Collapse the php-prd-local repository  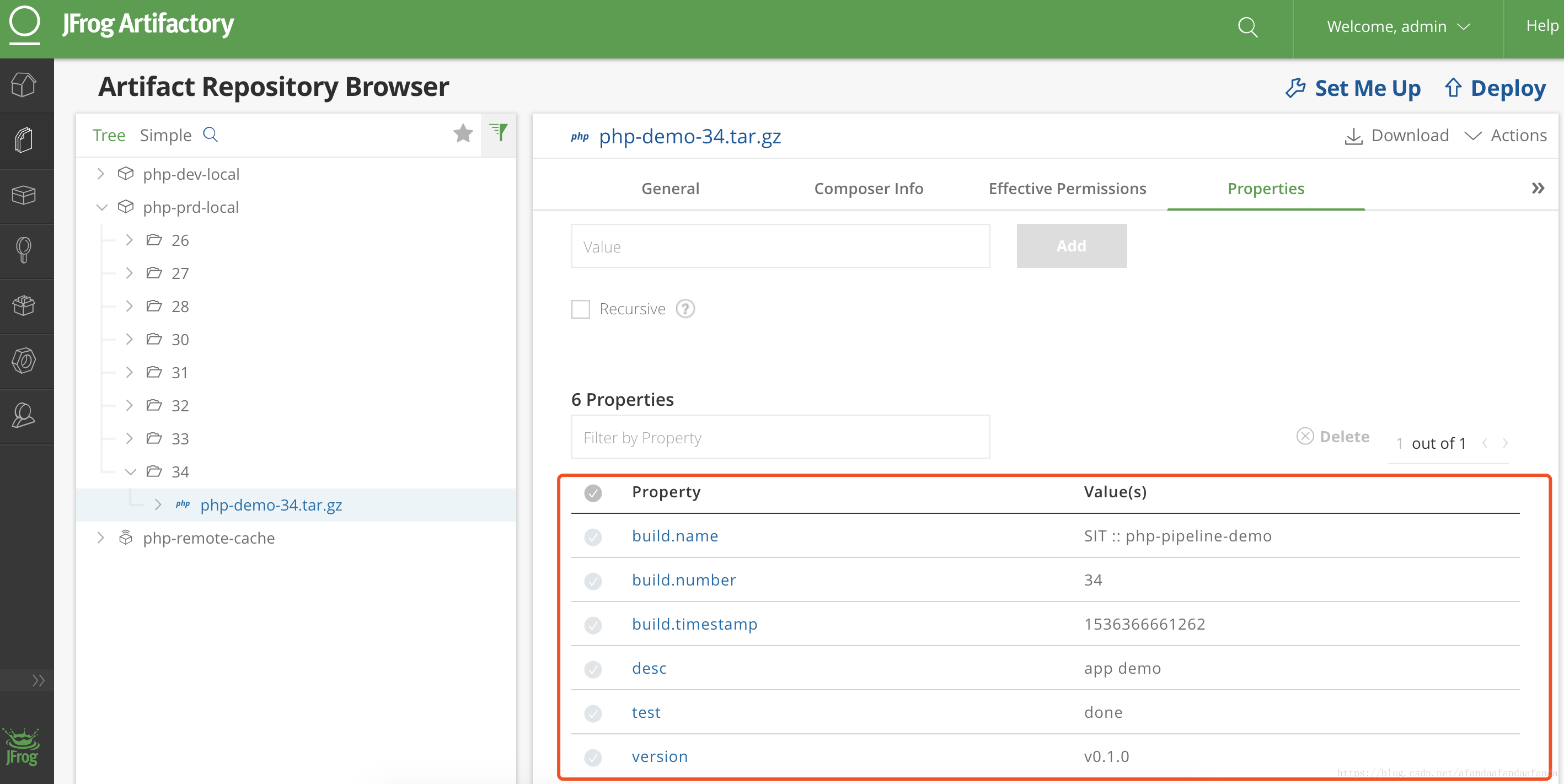101,207
